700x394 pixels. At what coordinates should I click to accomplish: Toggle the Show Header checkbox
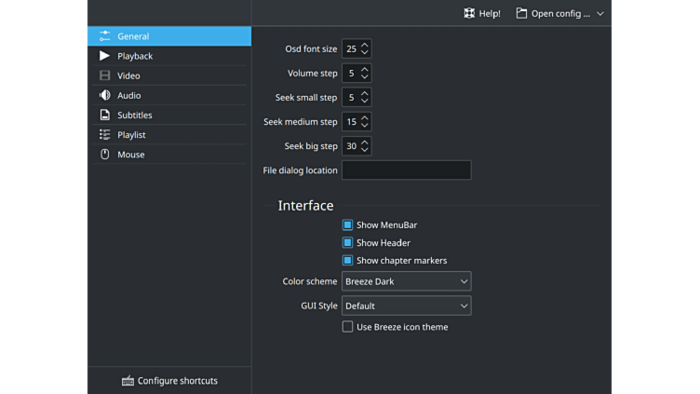coord(347,243)
